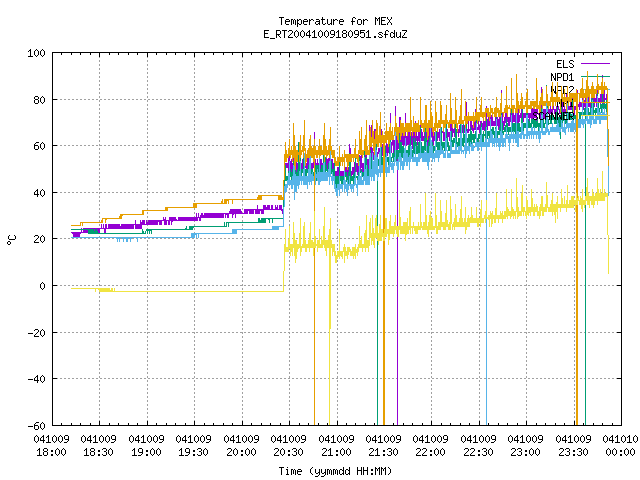Click the y-axis value -60
Image resolution: width=640 pixels, height=480 pixels.
coord(36,426)
